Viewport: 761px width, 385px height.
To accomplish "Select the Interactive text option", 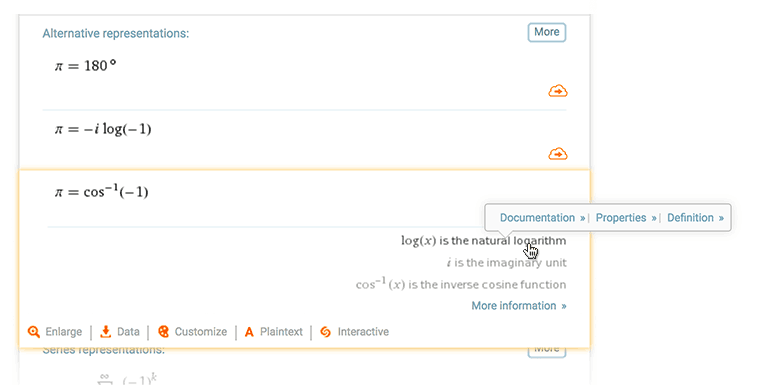I will (x=363, y=332).
